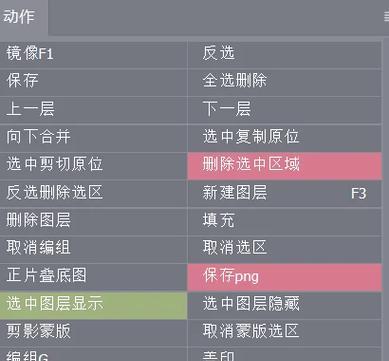
Task: Run the 反选 action
Action: [x=284, y=55]
